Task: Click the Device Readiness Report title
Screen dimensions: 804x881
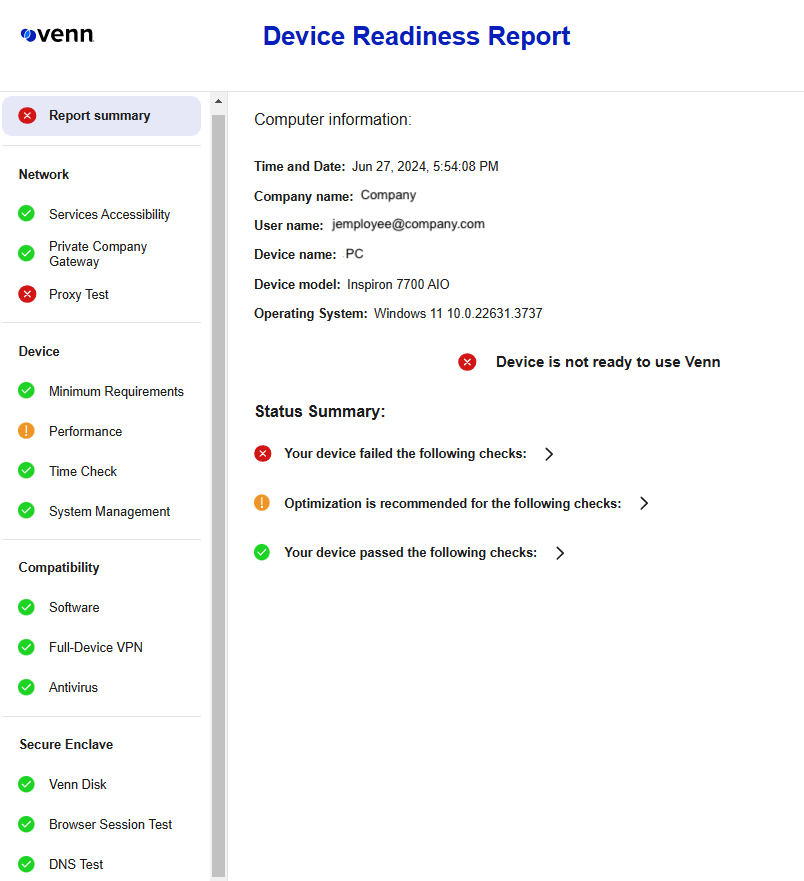Action: pos(416,36)
